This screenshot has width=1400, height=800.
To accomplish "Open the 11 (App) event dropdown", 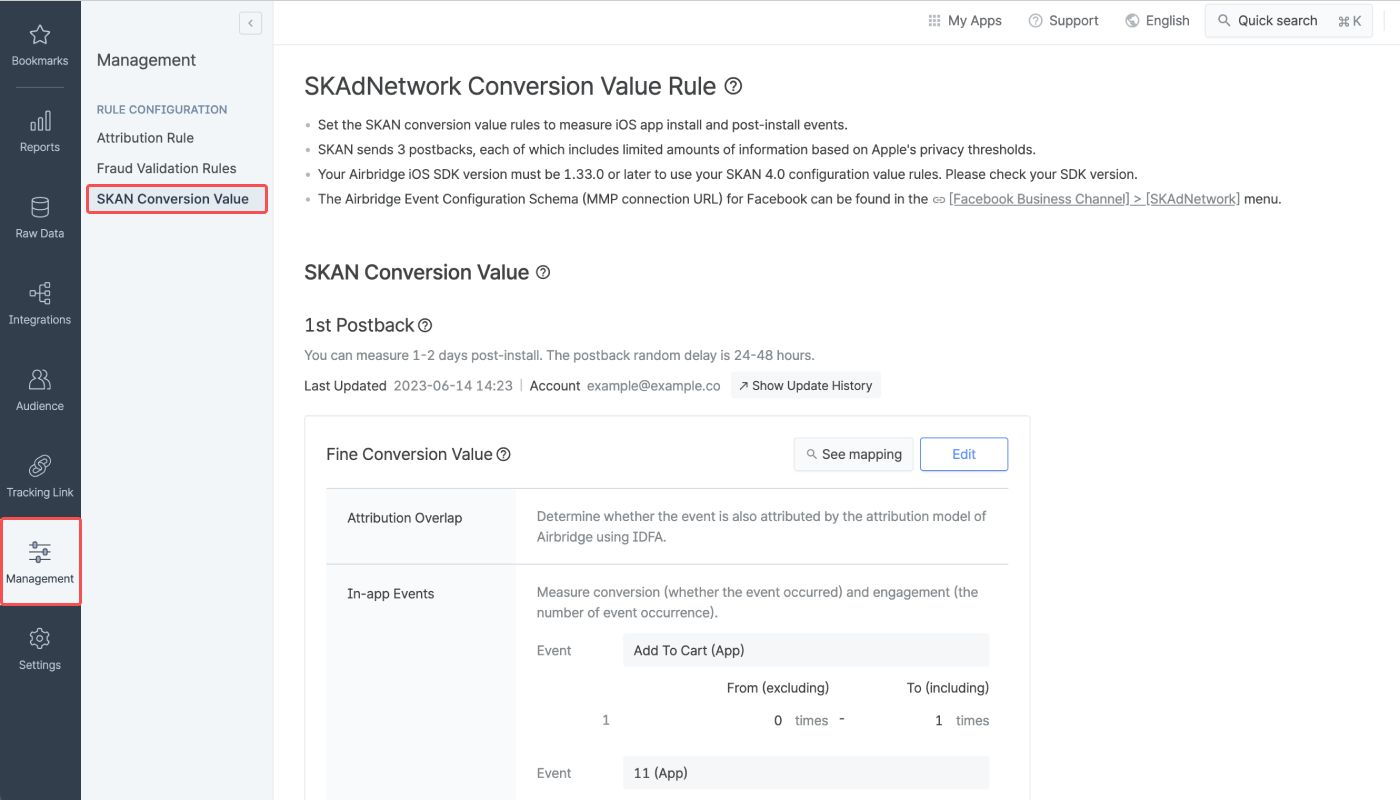I will pyautogui.click(x=805, y=772).
